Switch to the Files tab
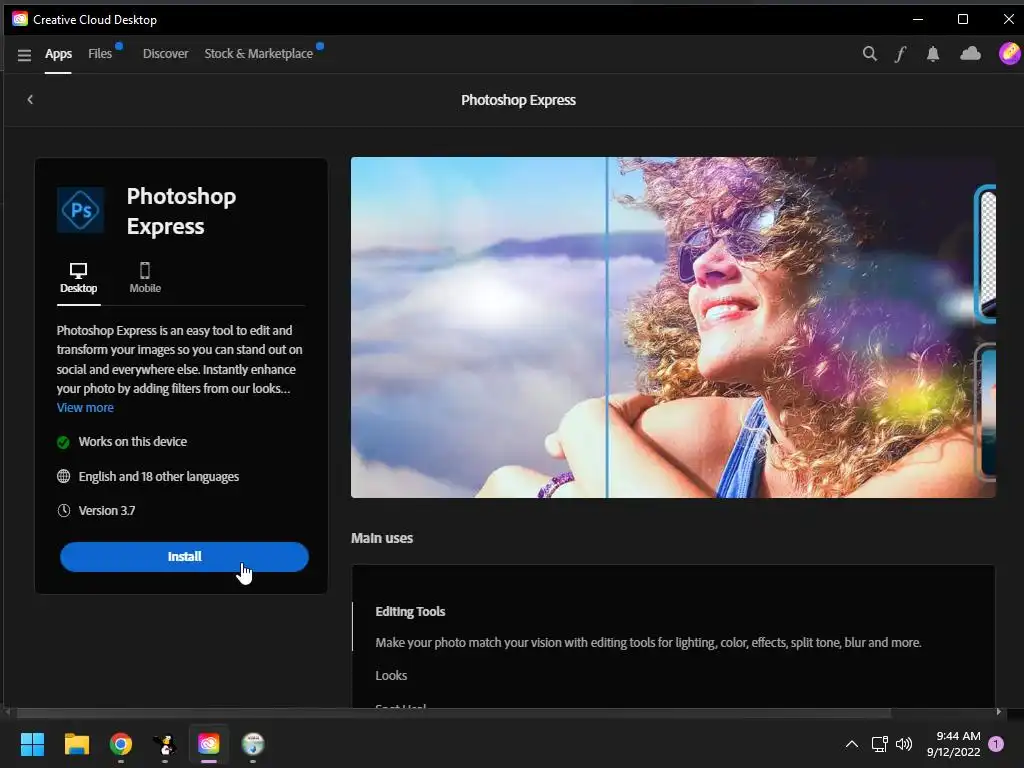Viewport: 1024px width, 768px height. coord(100,54)
